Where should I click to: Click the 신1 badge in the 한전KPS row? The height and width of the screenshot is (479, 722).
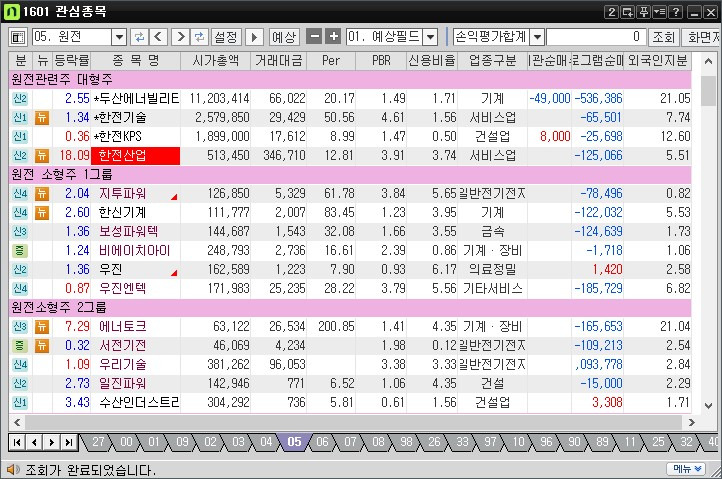click(x=20, y=137)
